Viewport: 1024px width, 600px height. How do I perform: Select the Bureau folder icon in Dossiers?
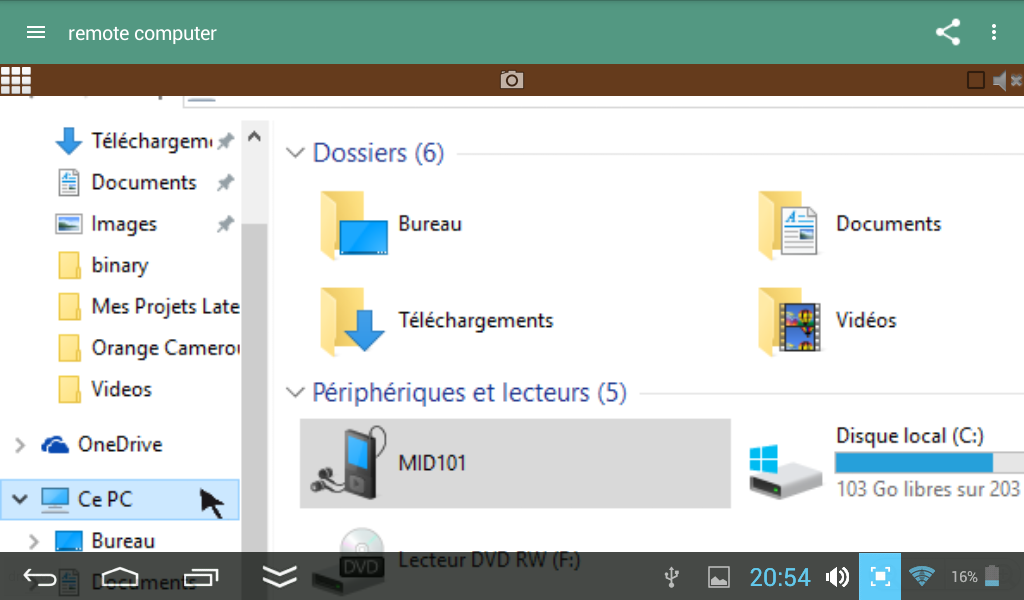pyautogui.click(x=354, y=225)
